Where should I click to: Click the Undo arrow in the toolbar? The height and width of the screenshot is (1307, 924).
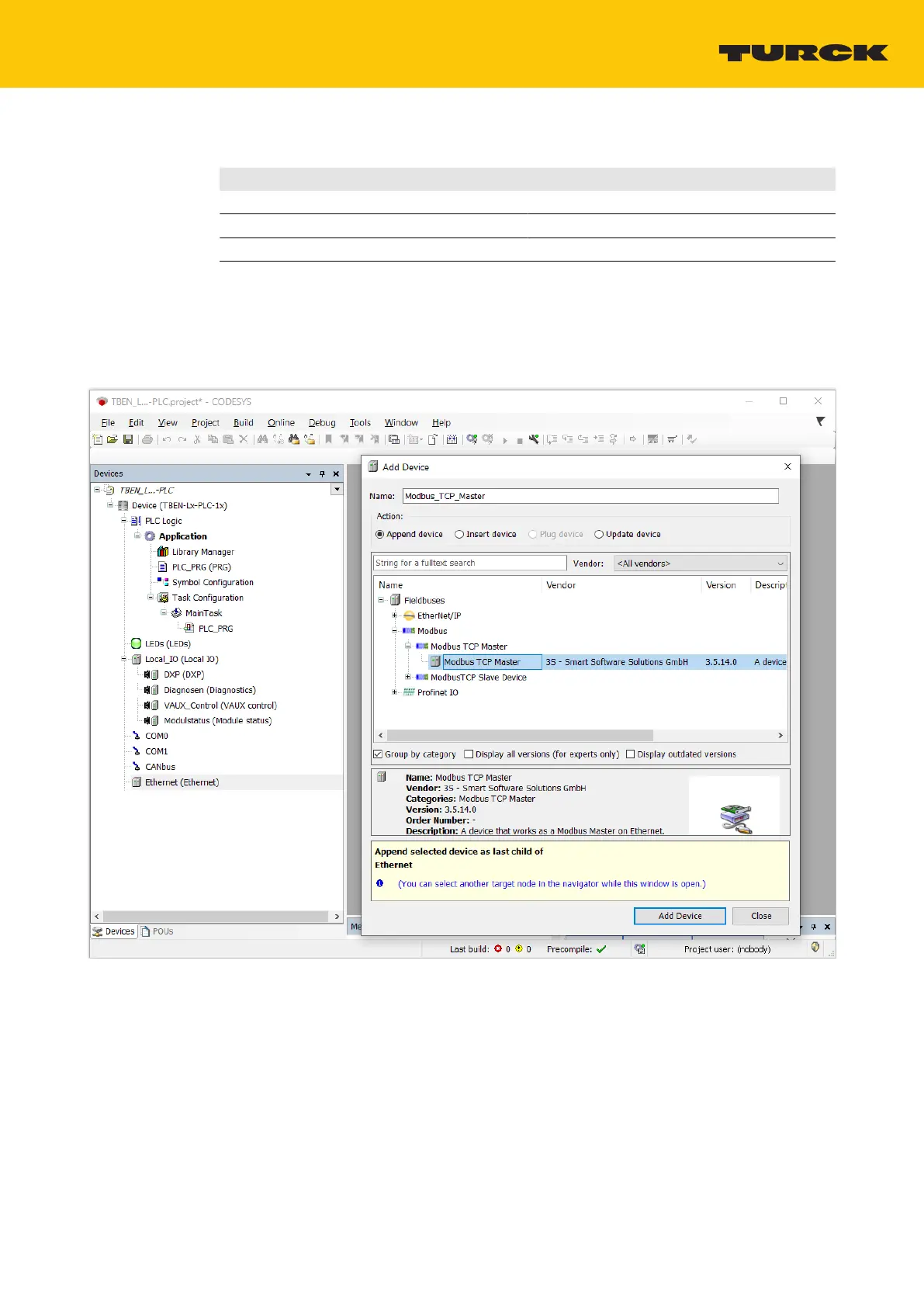click(167, 439)
